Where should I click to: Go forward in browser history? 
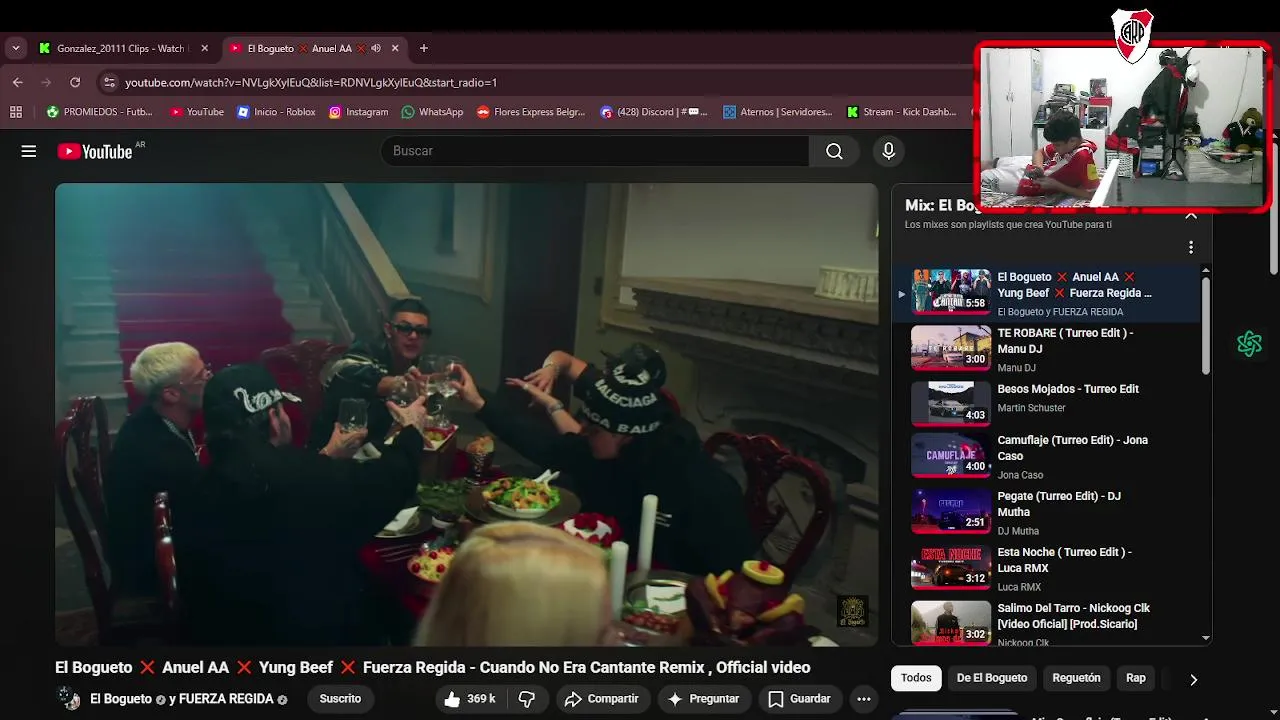tap(46, 82)
